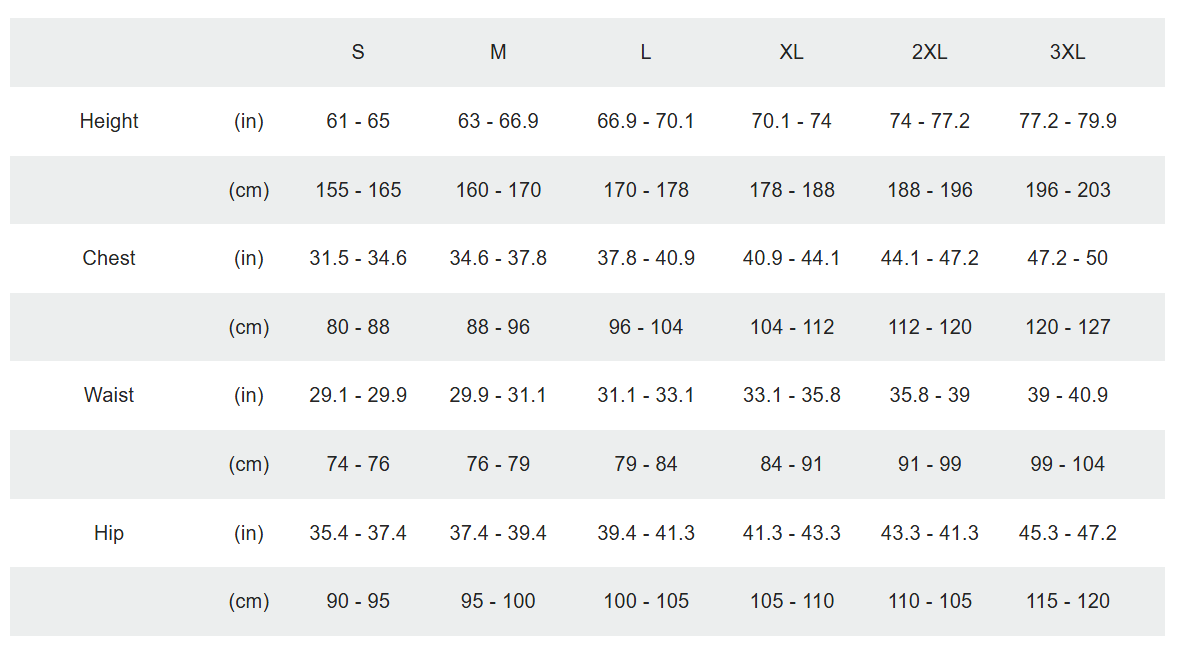Click chest cm value 96 - 104
Screen dimensions: 1201x656
(646, 327)
